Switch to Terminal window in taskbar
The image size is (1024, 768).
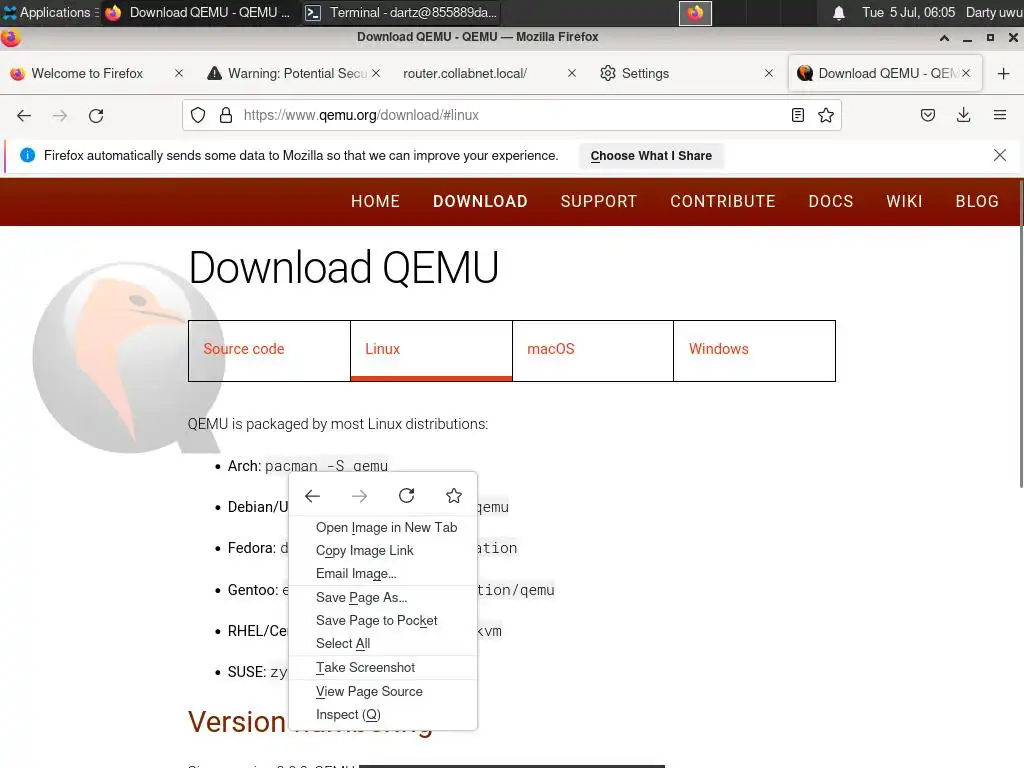pyautogui.click(x=402, y=12)
